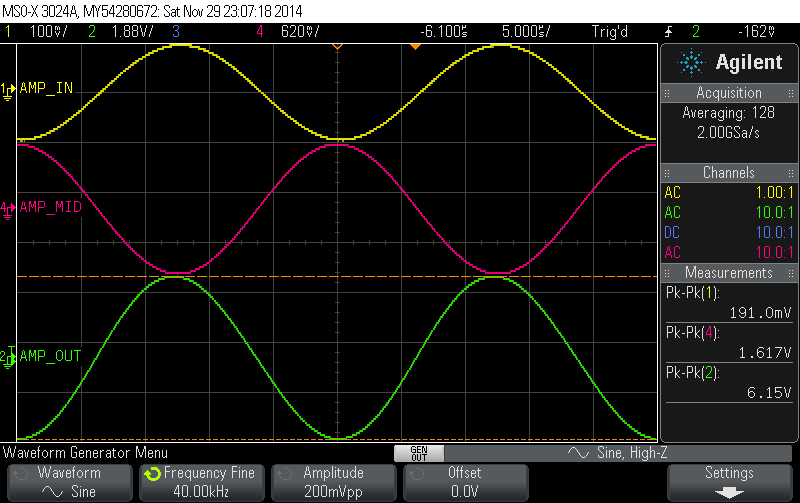Open the Channels panel header
The height and width of the screenshot is (503, 800).
click(x=729, y=173)
